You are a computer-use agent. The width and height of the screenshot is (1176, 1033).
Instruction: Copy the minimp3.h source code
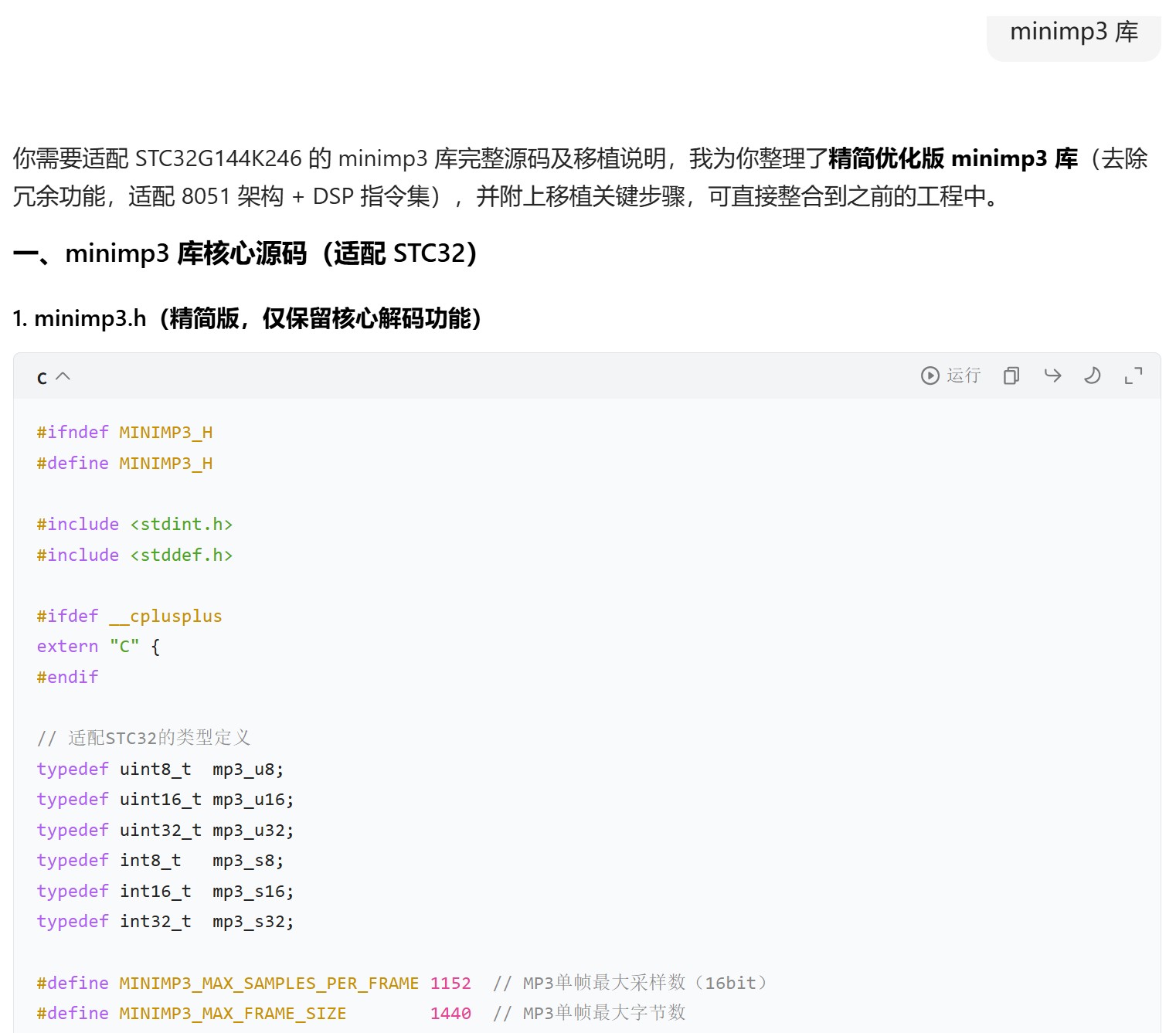(1011, 376)
